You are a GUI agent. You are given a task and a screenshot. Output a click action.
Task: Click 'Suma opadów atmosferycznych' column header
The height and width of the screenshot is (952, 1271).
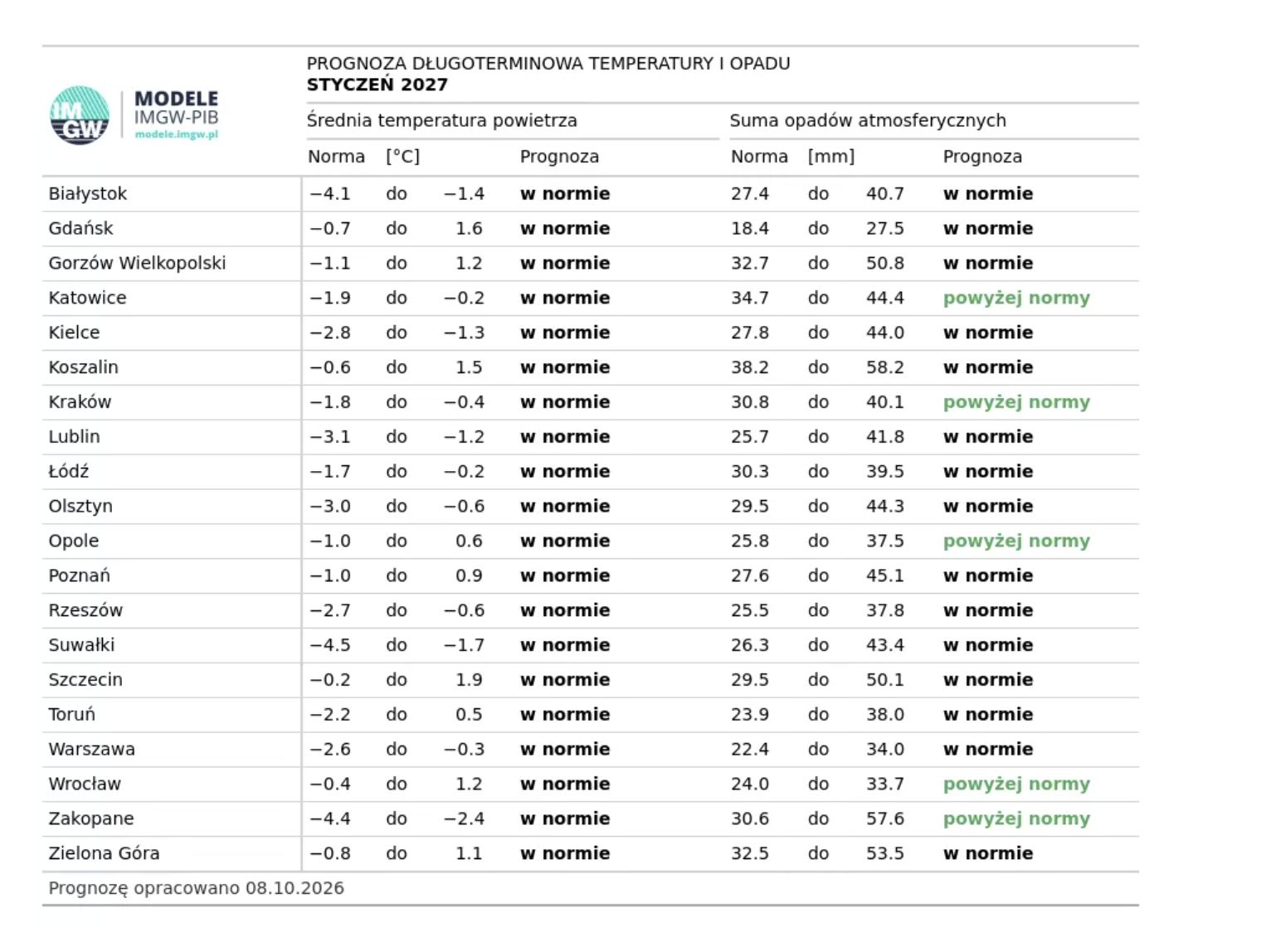(868, 120)
